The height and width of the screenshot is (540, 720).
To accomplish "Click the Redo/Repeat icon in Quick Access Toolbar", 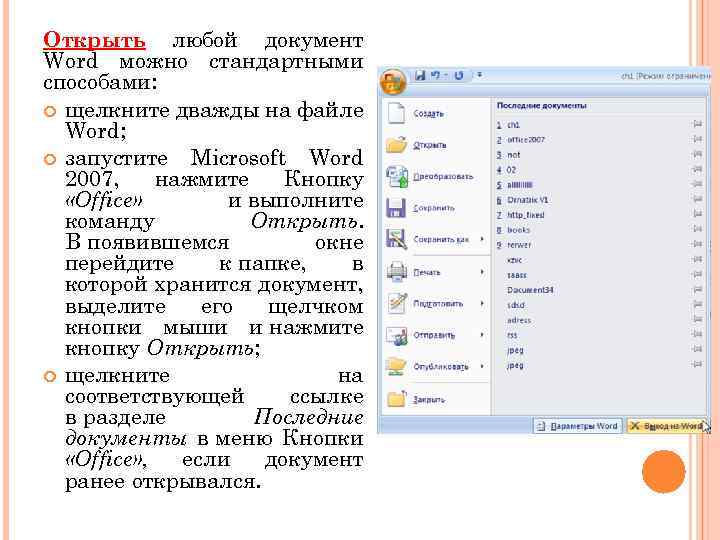I will pos(458,75).
